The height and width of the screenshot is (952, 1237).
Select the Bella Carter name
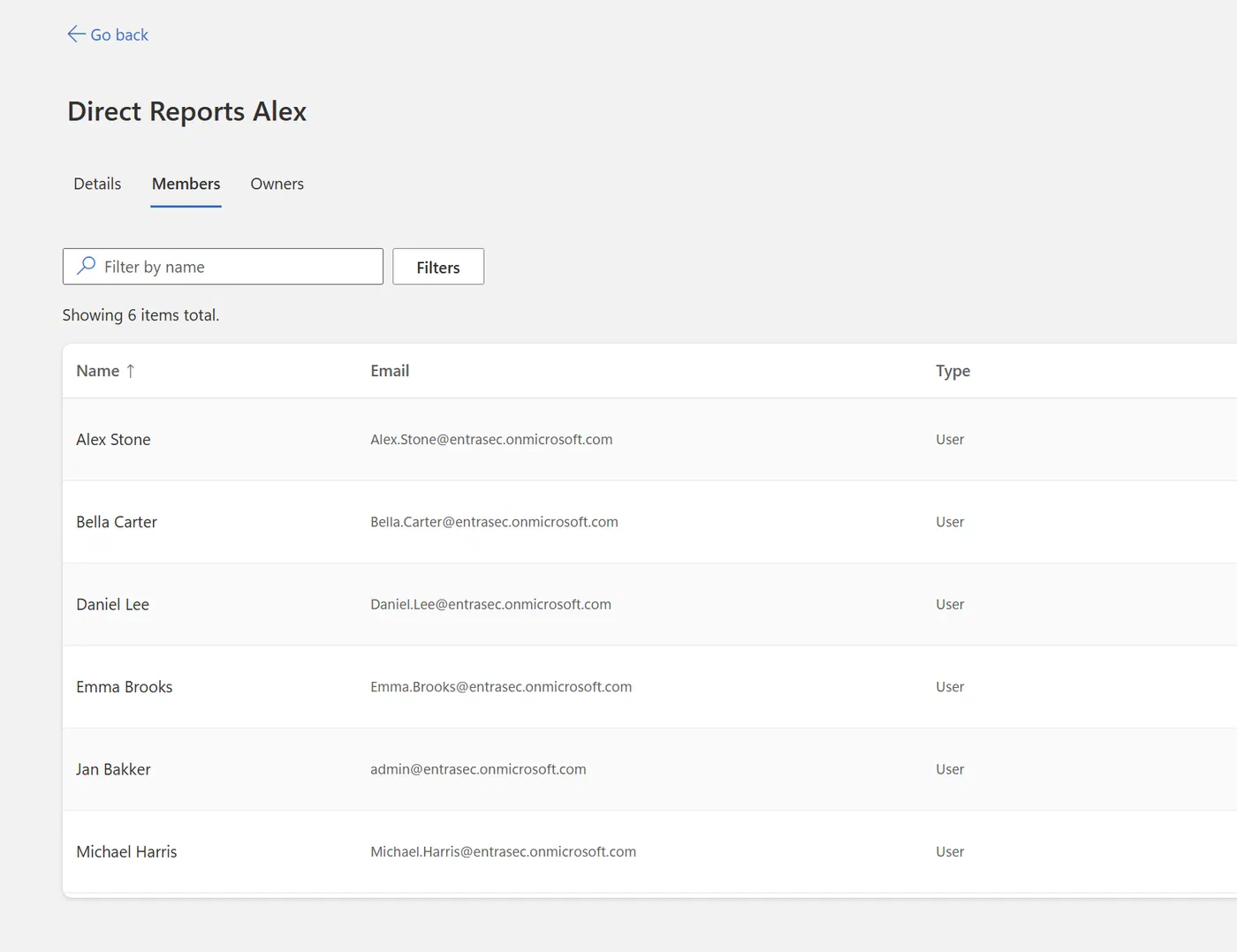tap(117, 522)
